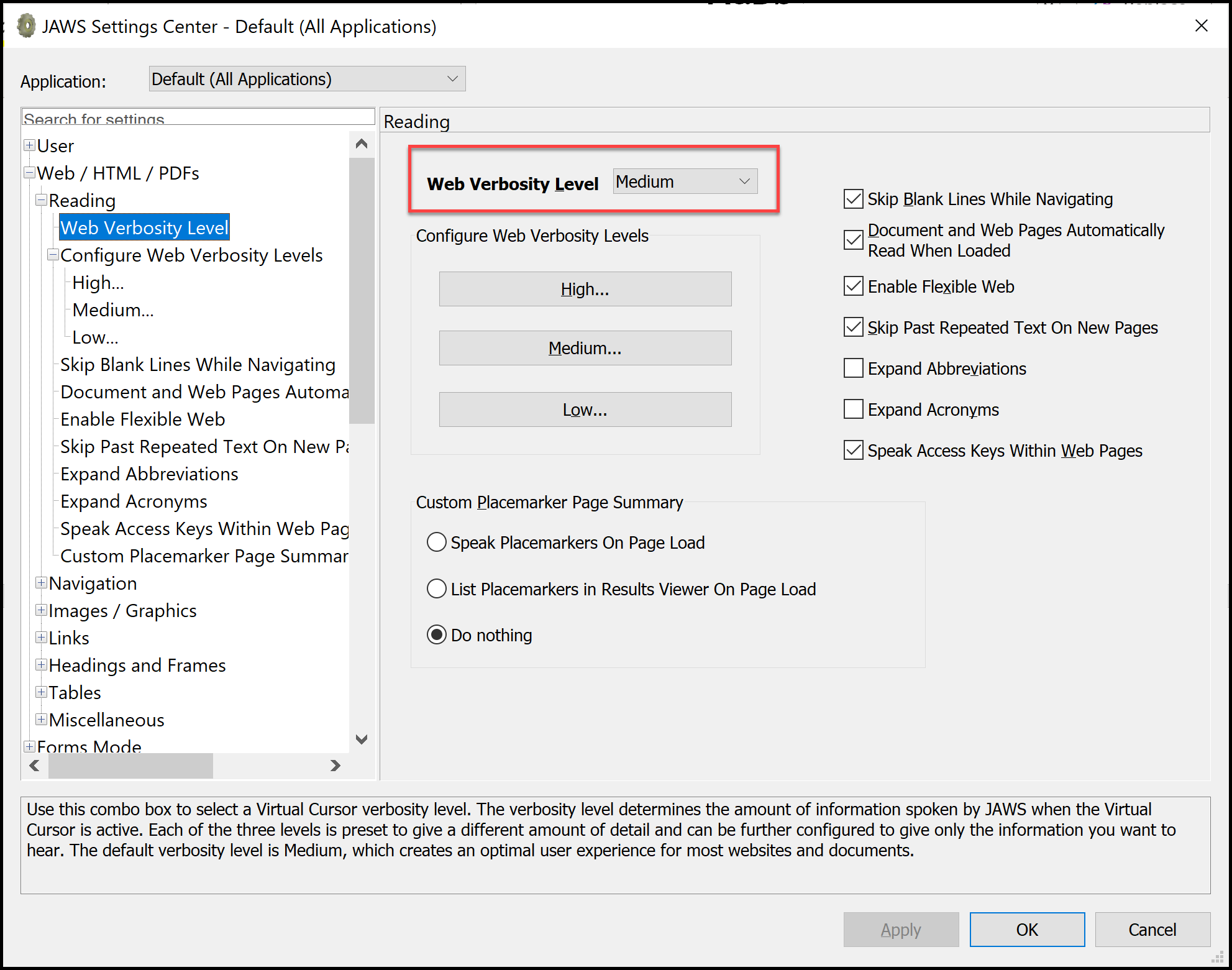Click the tree scroll down arrow
Image resolution: width=1232 pixels, height=970 pixels.
tap(362, 739)
